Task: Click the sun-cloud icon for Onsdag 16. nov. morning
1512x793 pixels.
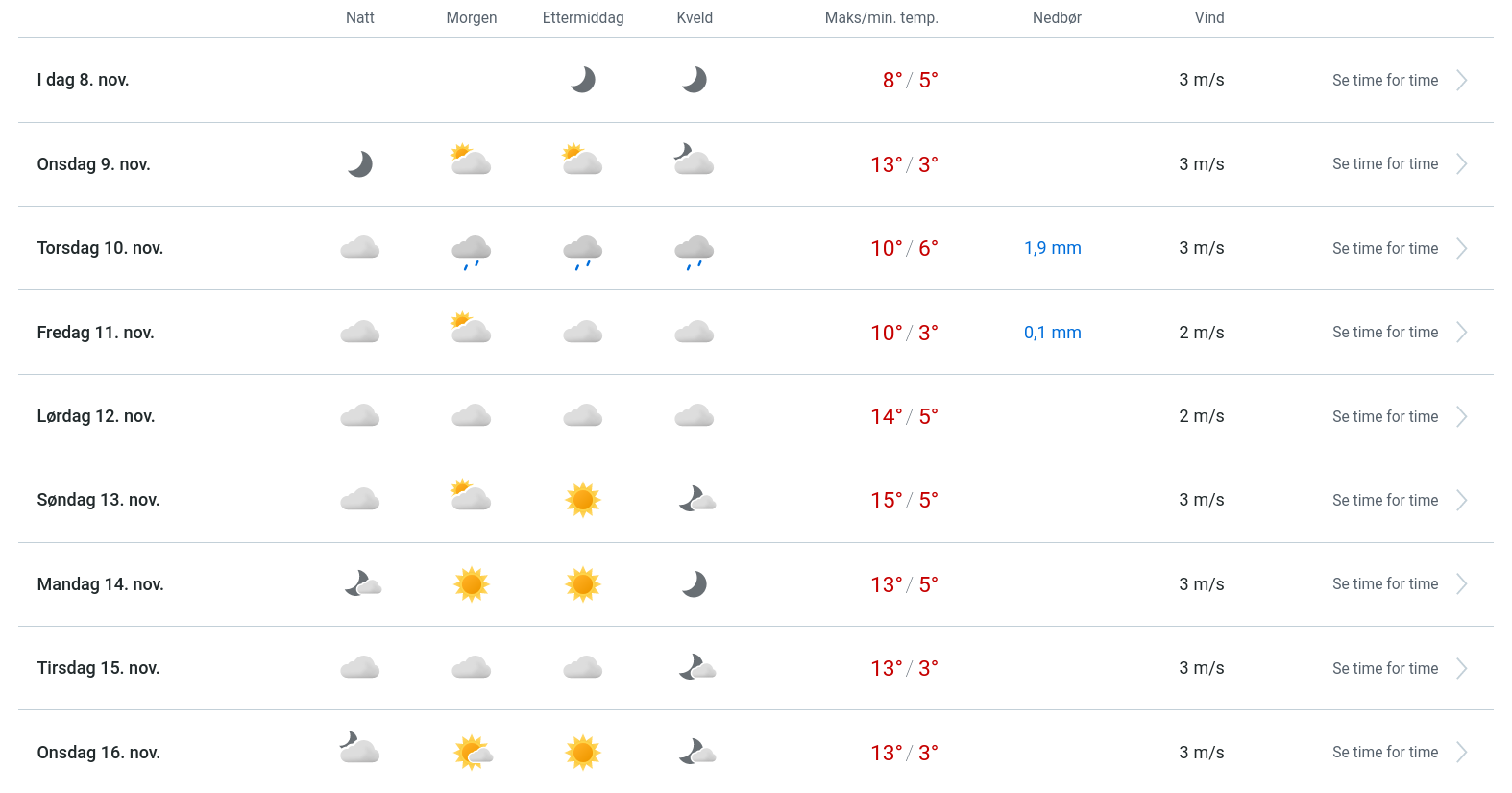Action: pos(473,753)
